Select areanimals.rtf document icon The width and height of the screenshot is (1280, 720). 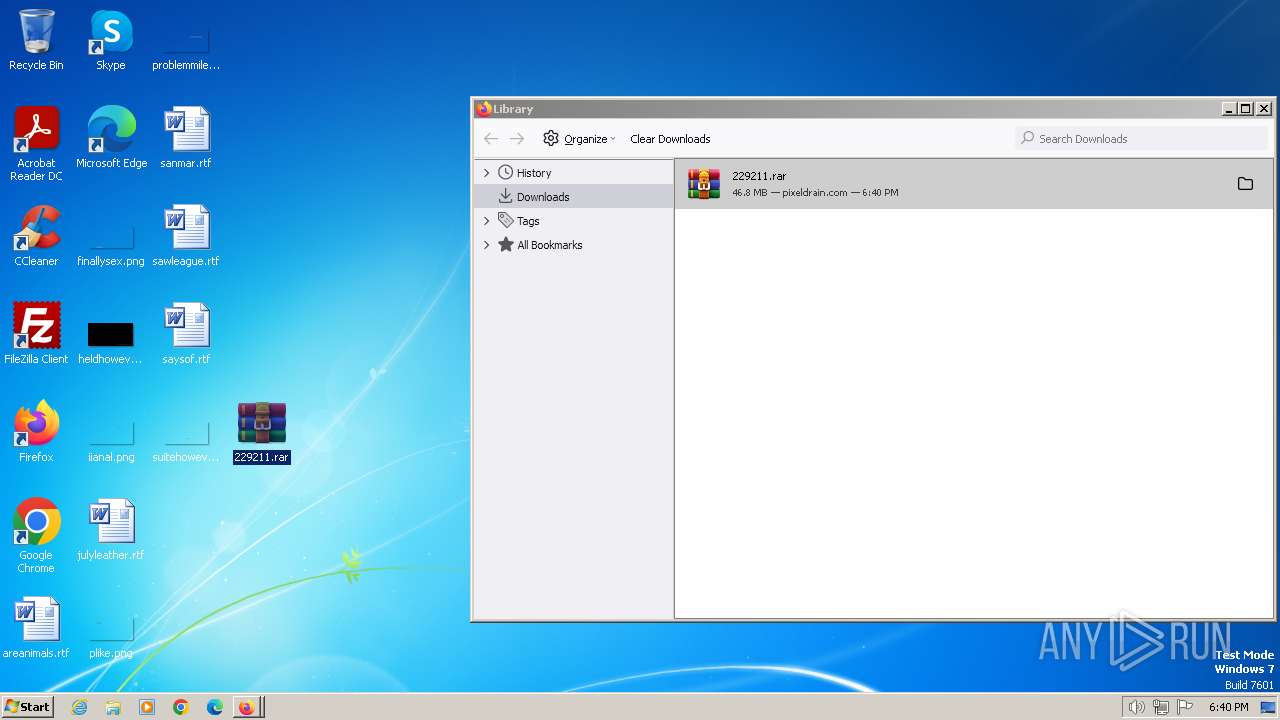click(36, 627)
